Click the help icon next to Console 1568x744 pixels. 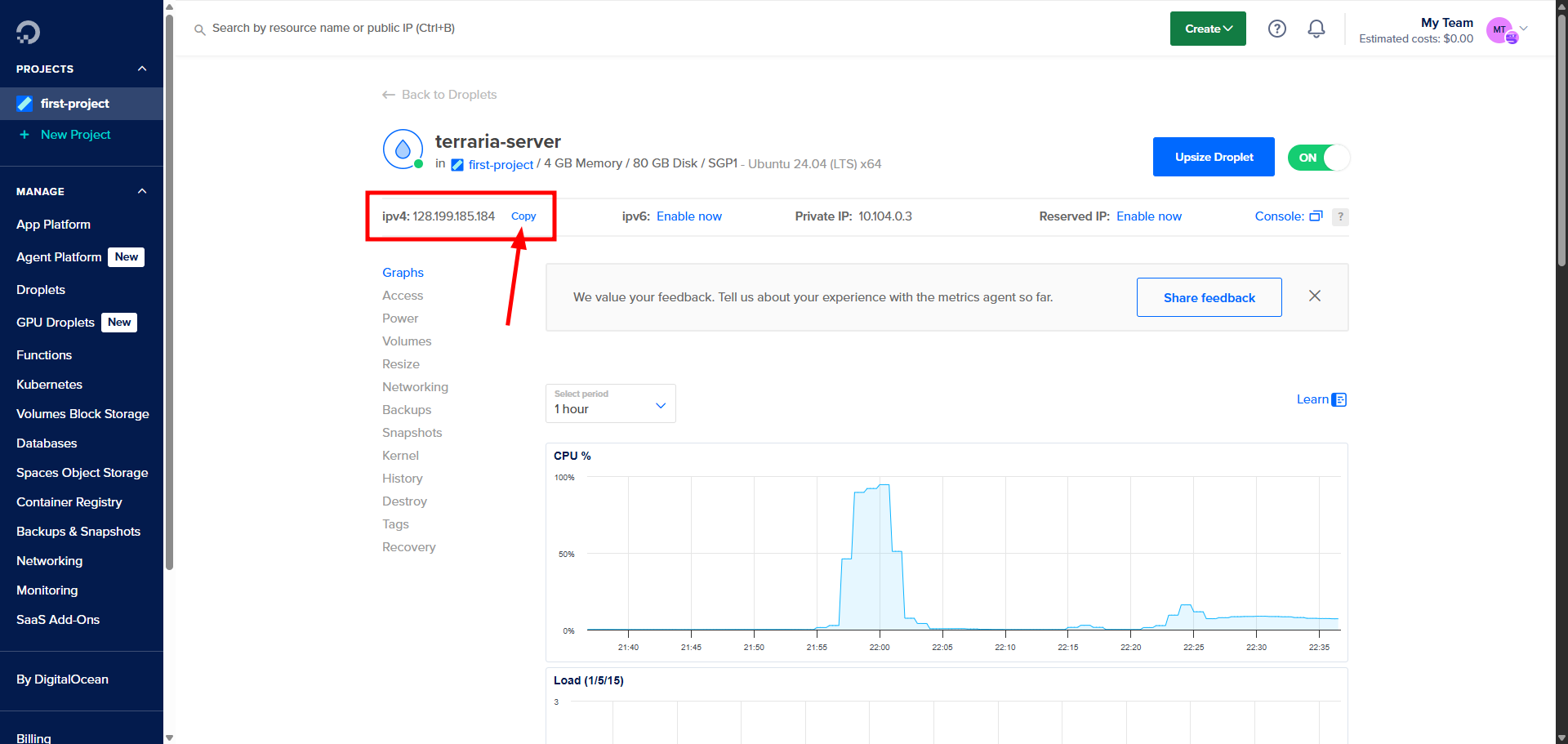[x=1340, y=217]
